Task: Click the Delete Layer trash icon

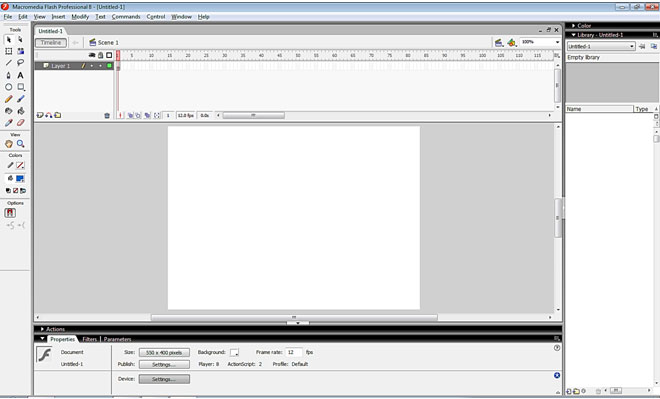Action: 107,115
